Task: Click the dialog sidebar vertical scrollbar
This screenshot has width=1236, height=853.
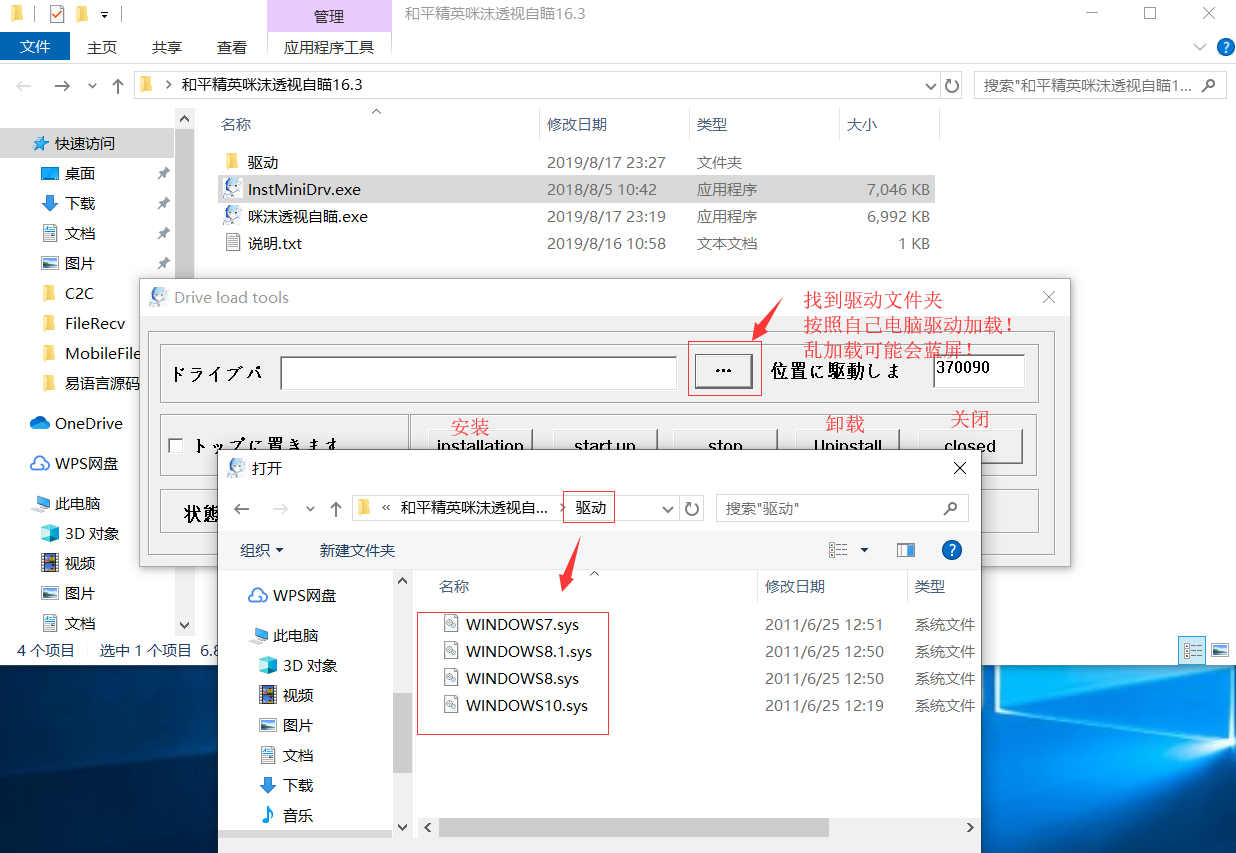Action: (x=402, y=732)
